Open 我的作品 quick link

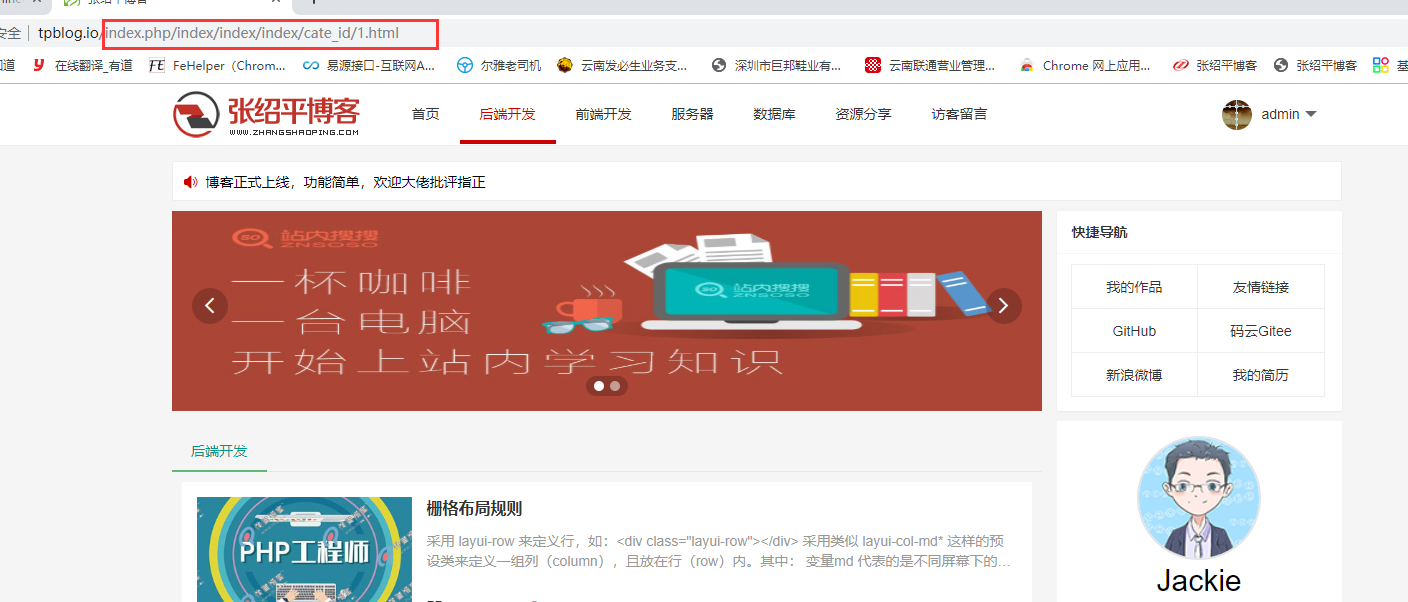point(1134,287)
